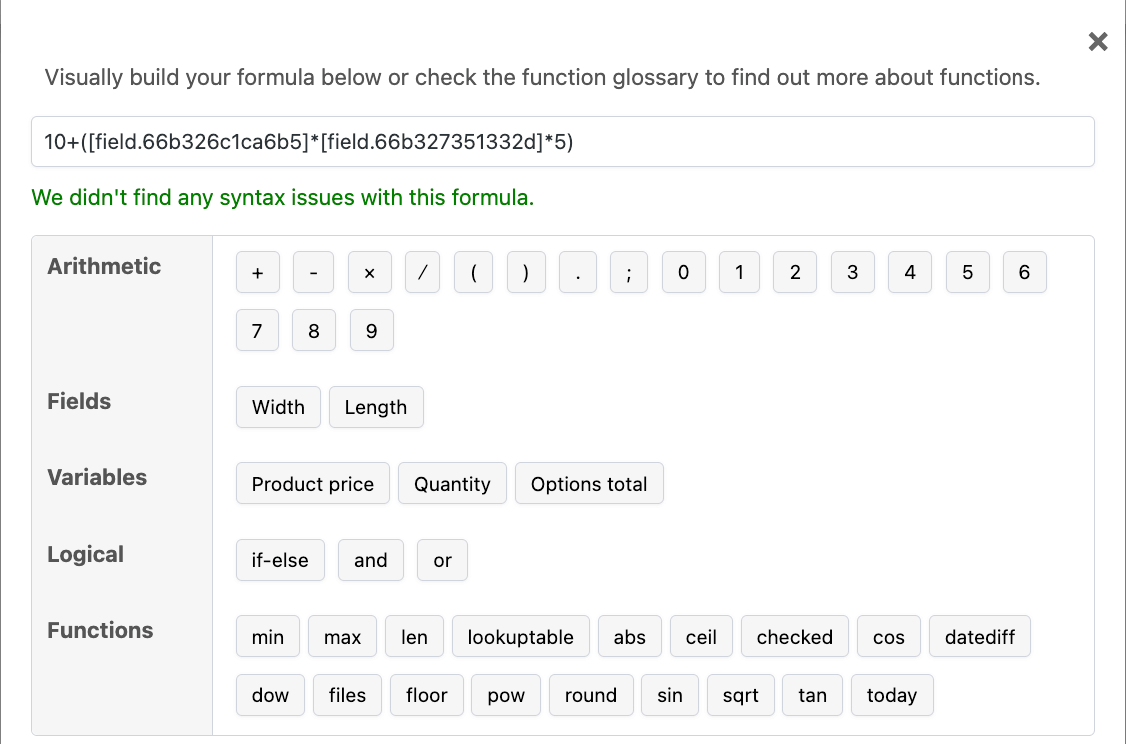The image size is (1126, 744).
Task: Insert the dow function
Action: tap(271, 694)
